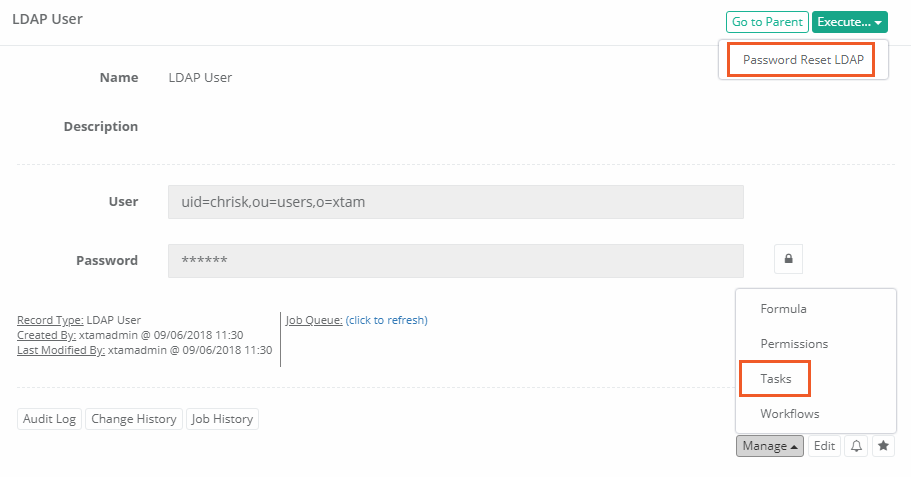Viewport: 911px width, 477px height.
Task: Toggle the Manage dropdown menu
Action: point(769,446)
